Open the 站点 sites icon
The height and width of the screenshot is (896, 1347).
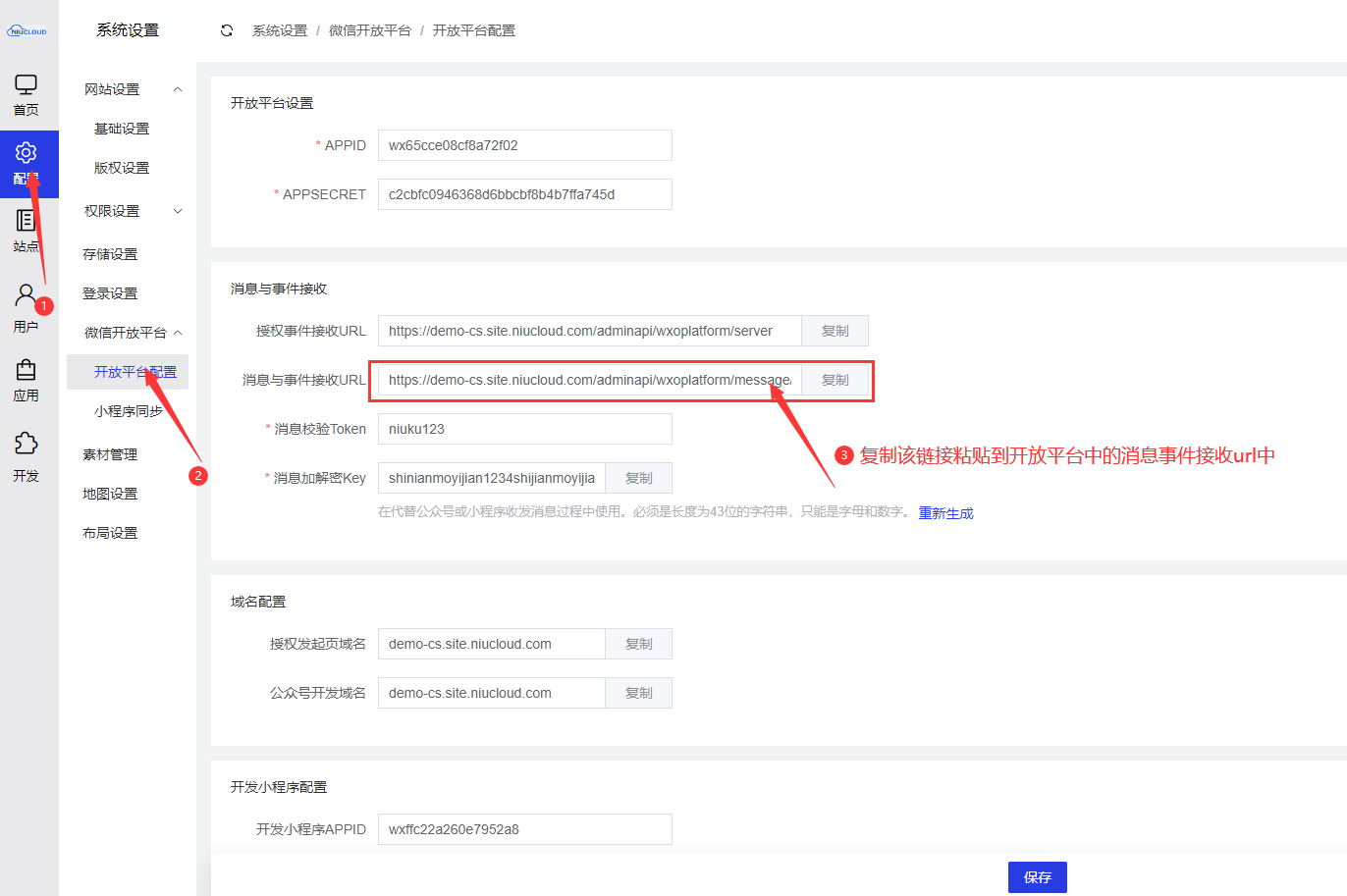[x=27, y=231]
